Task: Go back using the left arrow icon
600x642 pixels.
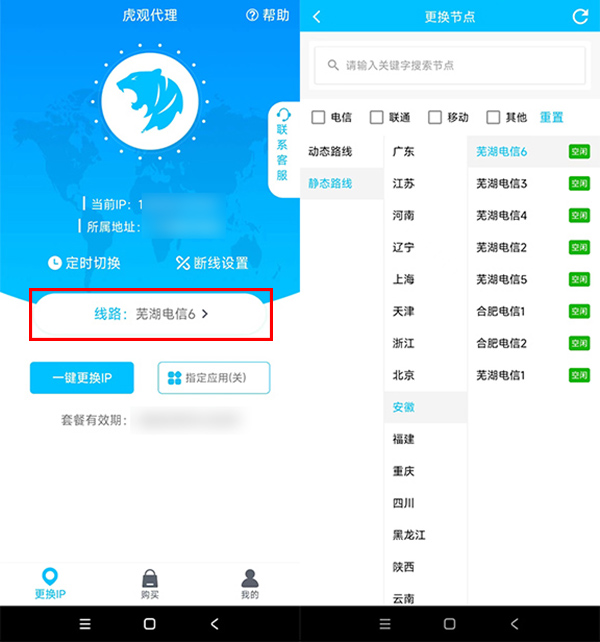Action: 317,16
